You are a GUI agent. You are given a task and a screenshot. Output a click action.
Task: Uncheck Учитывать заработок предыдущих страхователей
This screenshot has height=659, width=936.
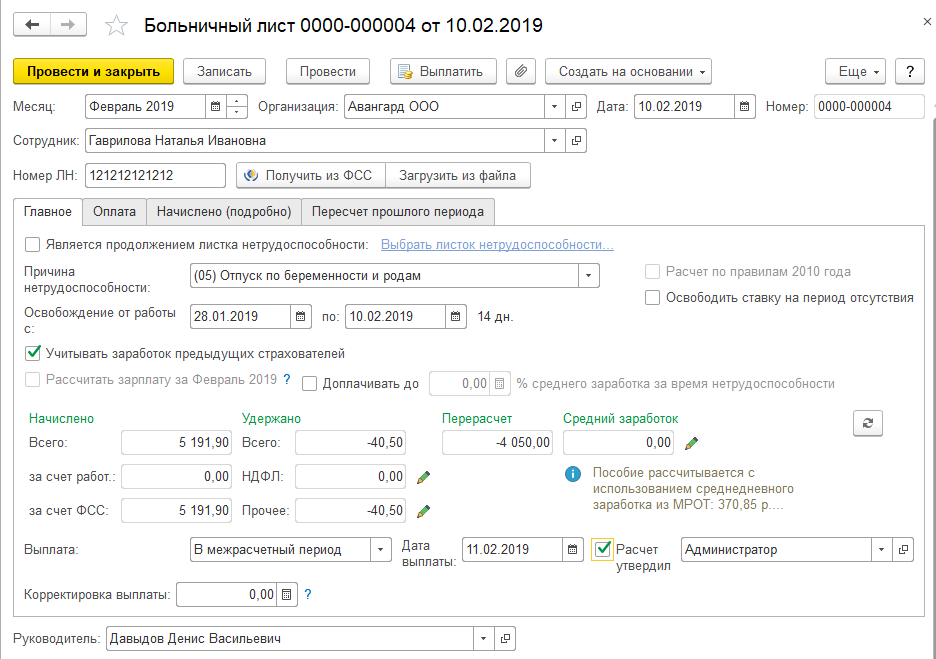coord(33,353)
